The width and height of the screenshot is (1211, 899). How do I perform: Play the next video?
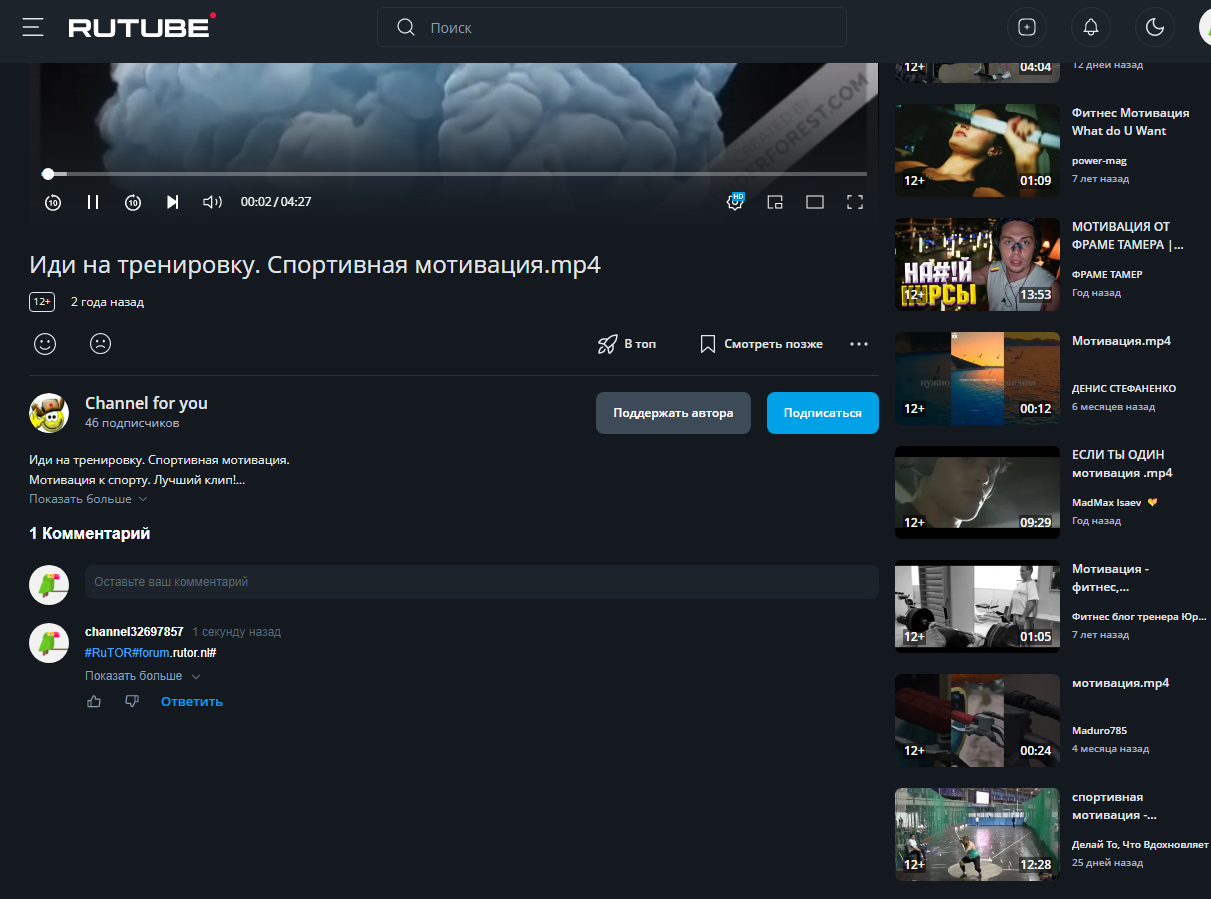[x=172, y=202]
